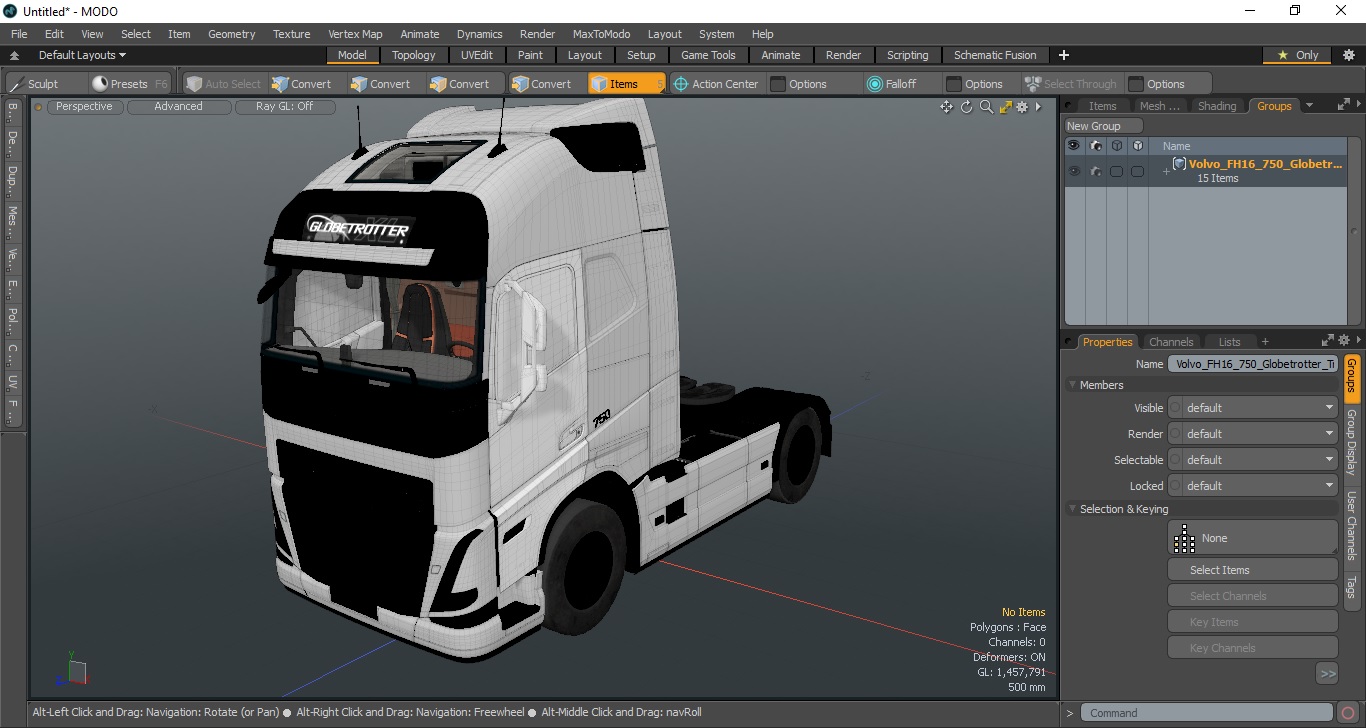Toggle Ray GL: Off button
The image size is (1366, 728).
point(284,106)
